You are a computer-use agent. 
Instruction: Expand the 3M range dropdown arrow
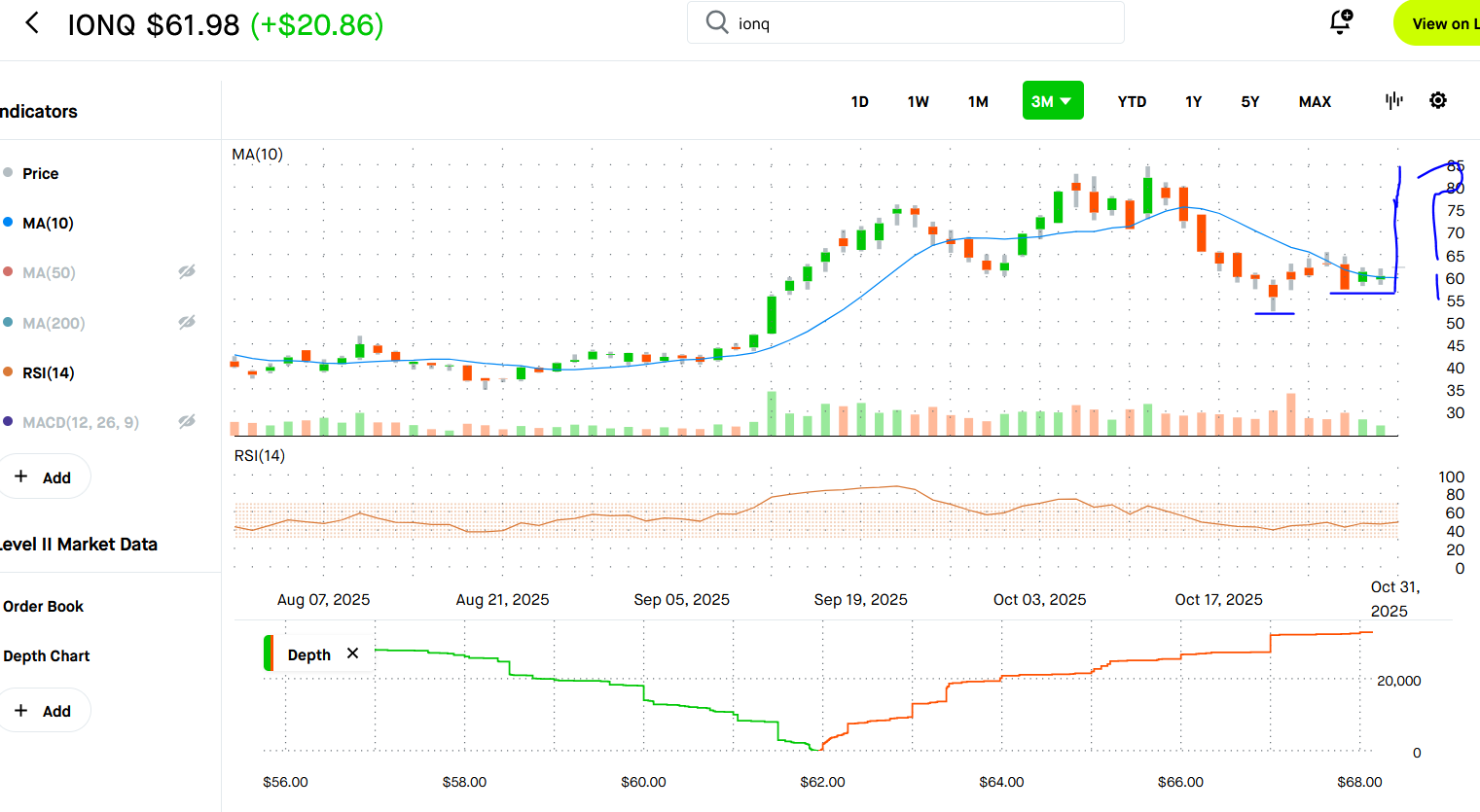1066,101
